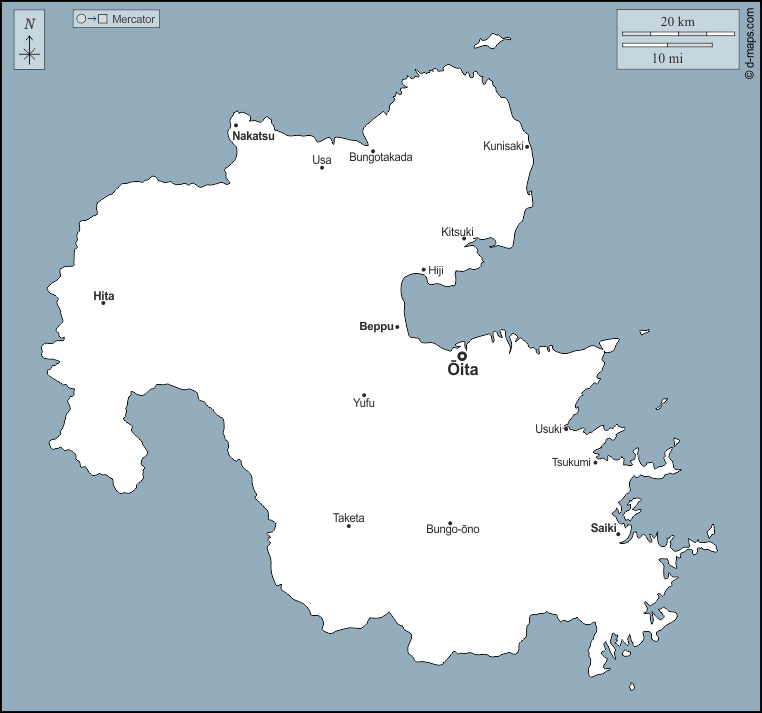Viewport: 762px width, 713px height.
Task: Click the Usuki city label
Action: tap(548, 429)
